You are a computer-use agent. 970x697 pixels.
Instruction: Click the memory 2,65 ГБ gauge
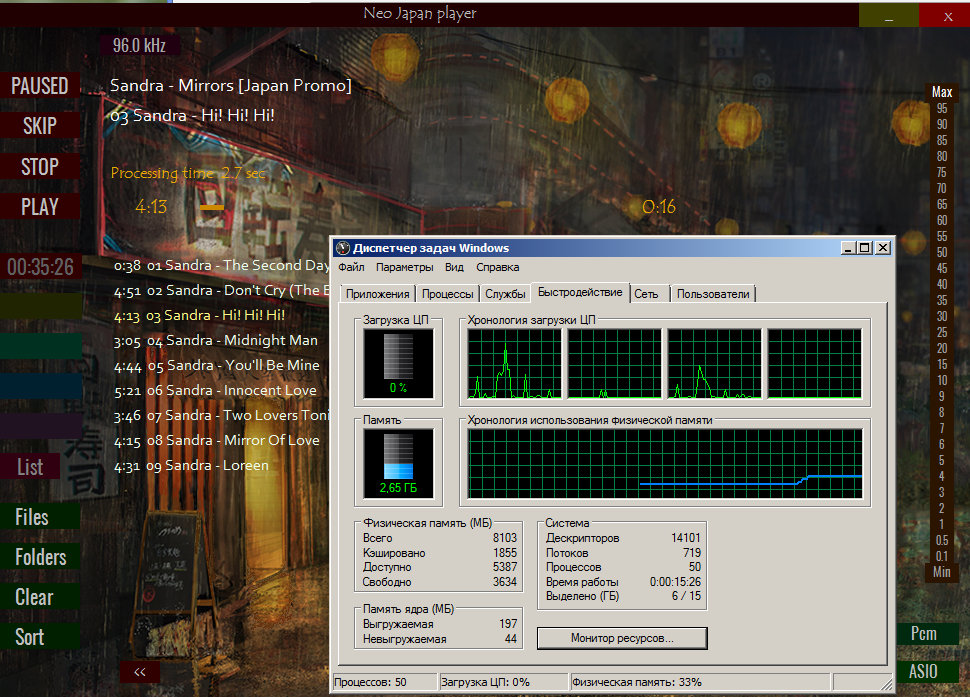[398, 464]
